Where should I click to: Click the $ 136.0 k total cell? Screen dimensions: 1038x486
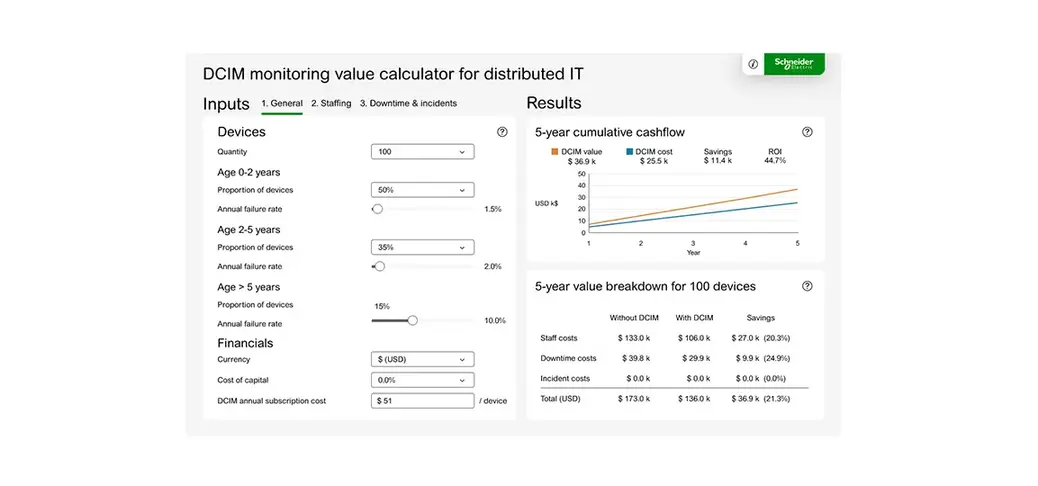694,399
